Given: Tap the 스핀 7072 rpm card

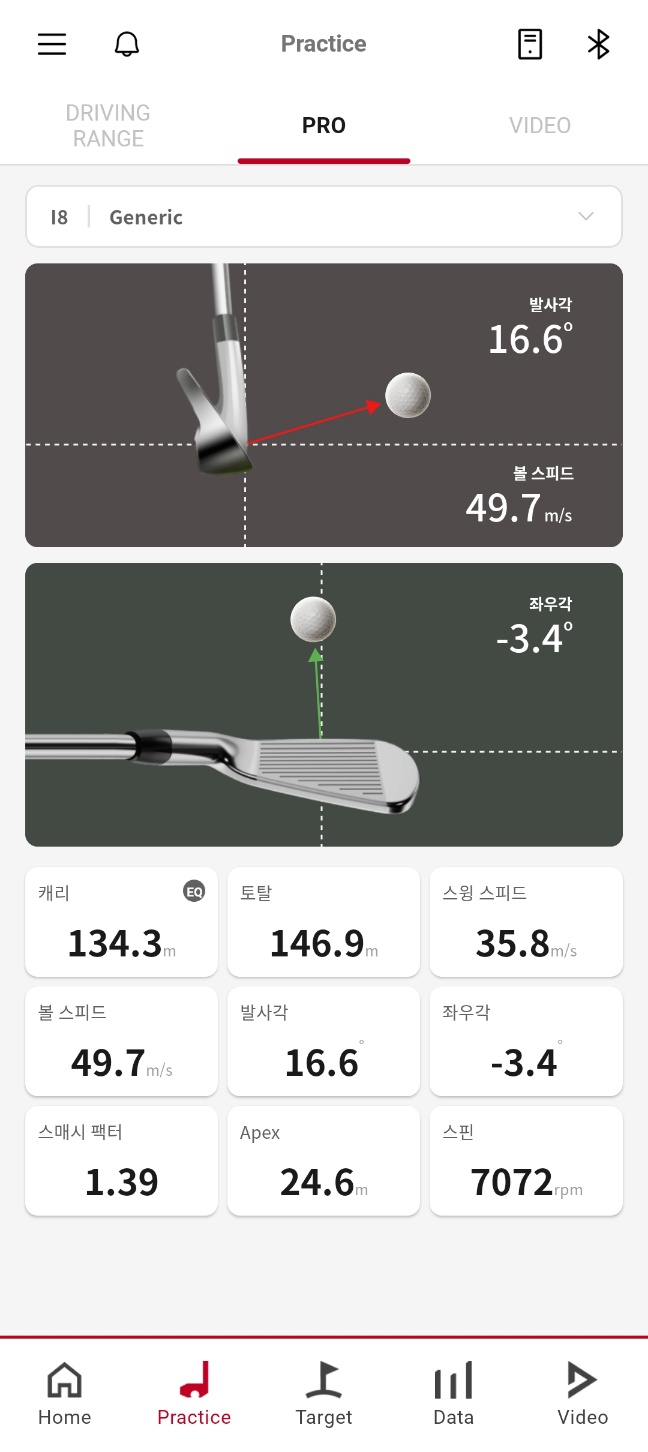Looking at the screenshot, I should [526, 1161].
